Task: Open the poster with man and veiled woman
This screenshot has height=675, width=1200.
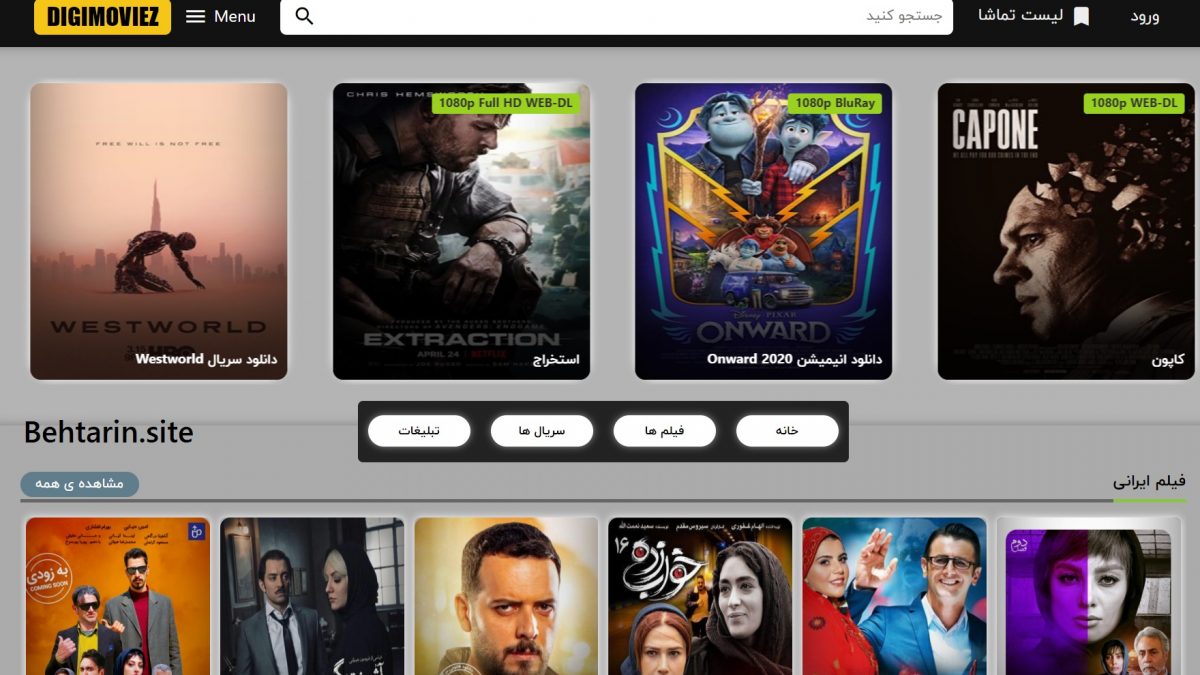Action: [312, 596]
